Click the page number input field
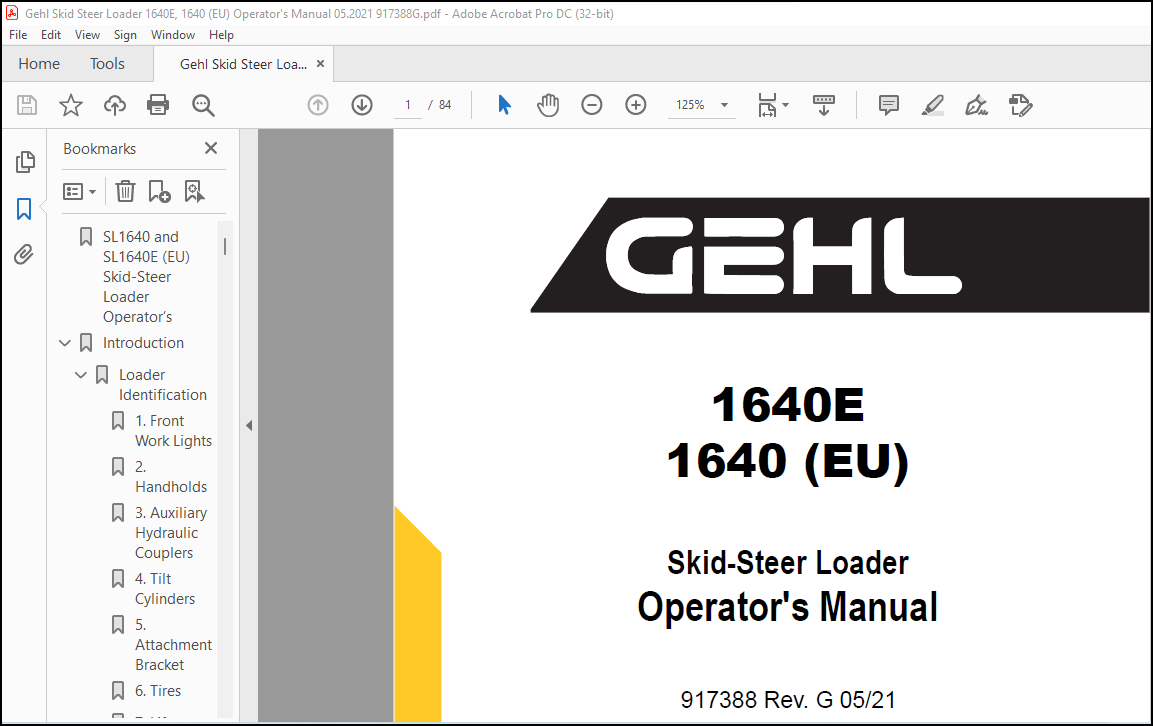 (407, 105)
